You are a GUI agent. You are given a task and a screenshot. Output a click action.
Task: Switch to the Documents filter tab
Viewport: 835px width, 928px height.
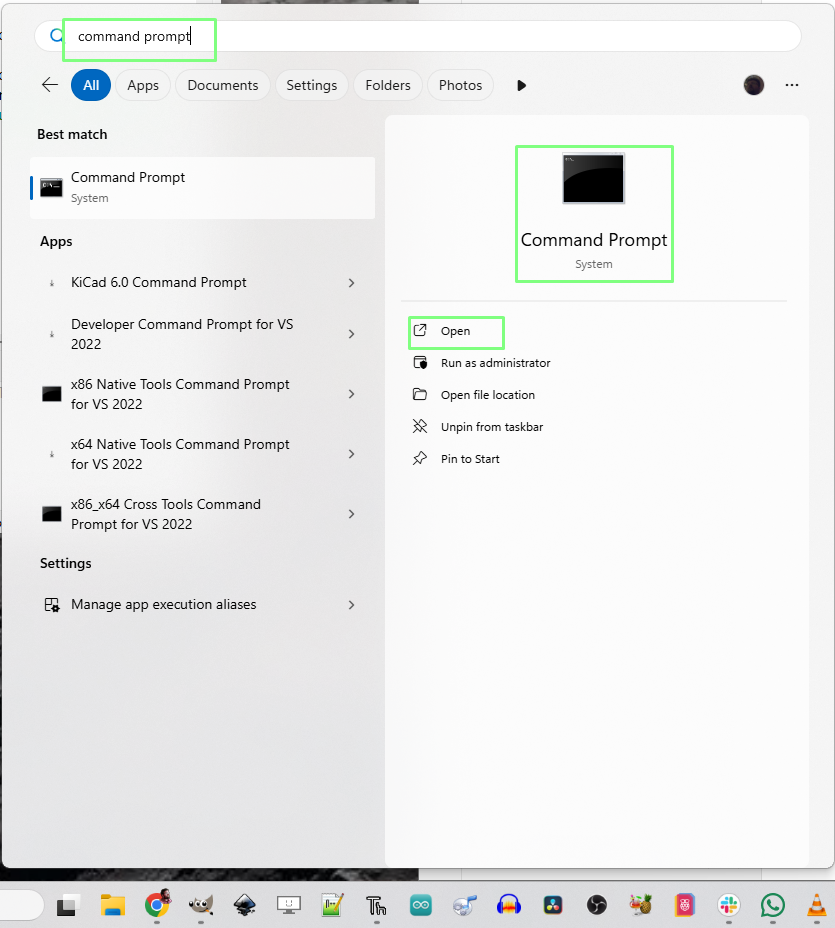(x=223, y=85)
